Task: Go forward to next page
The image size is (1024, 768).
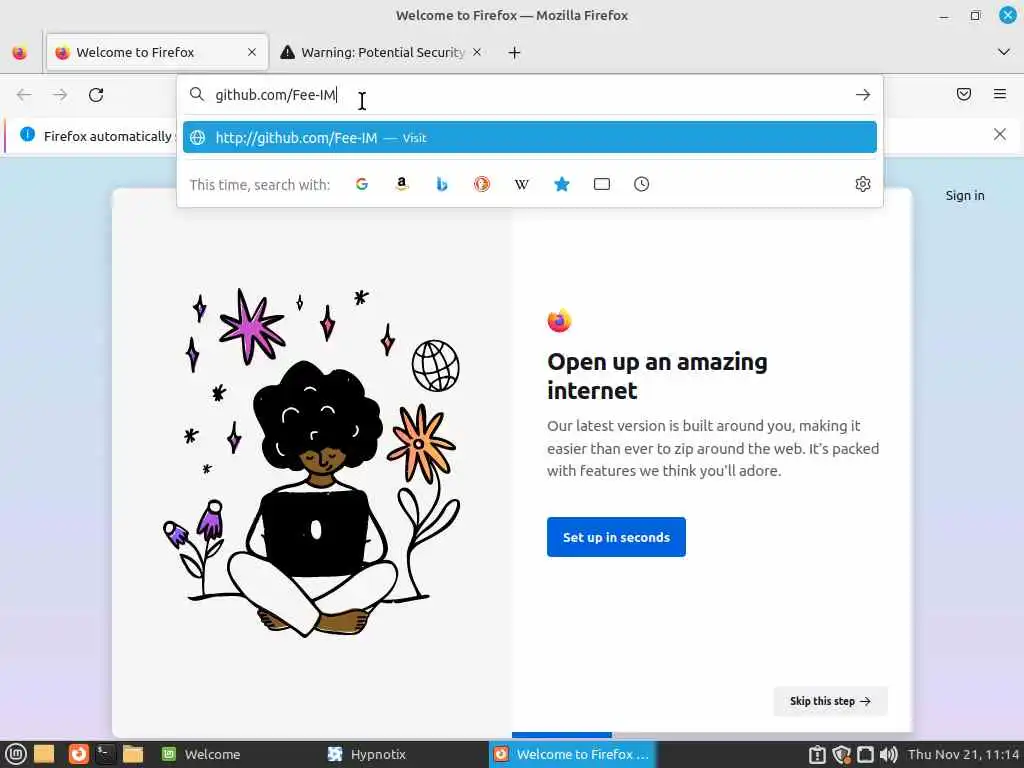Action: pyautogui.click(x=60, y=95)
